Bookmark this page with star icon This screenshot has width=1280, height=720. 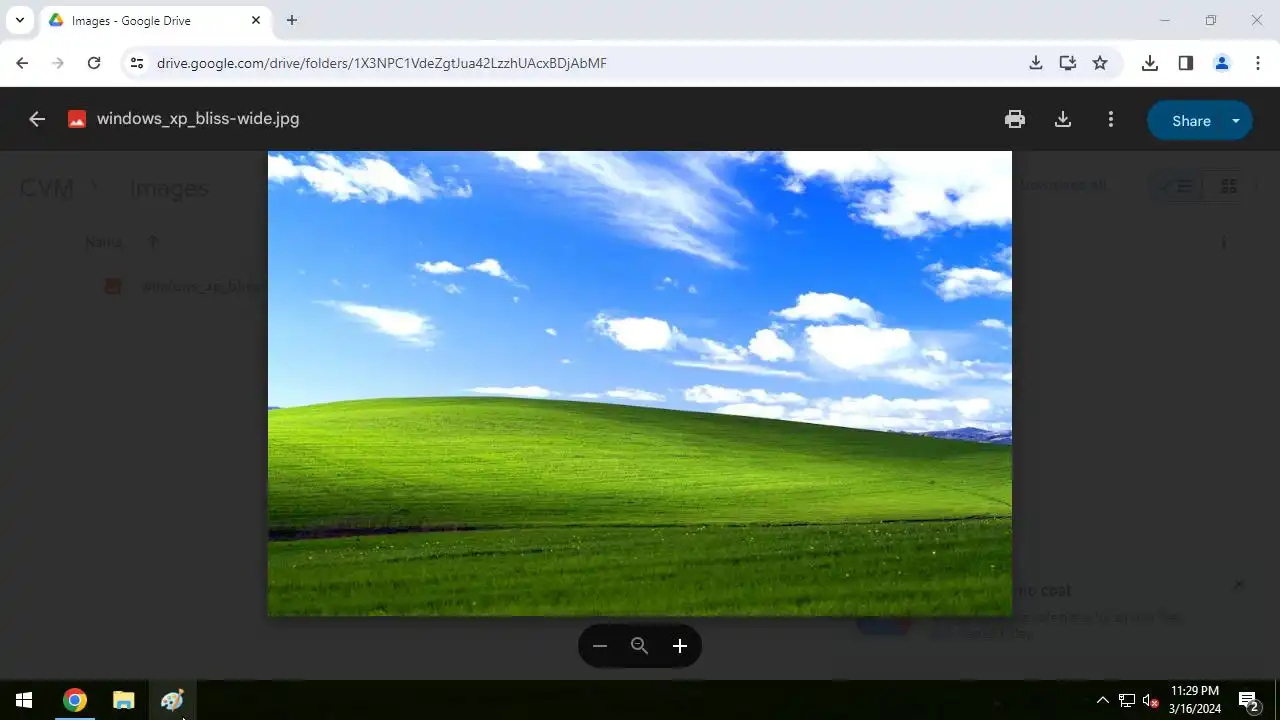[x=1100, y=63]
